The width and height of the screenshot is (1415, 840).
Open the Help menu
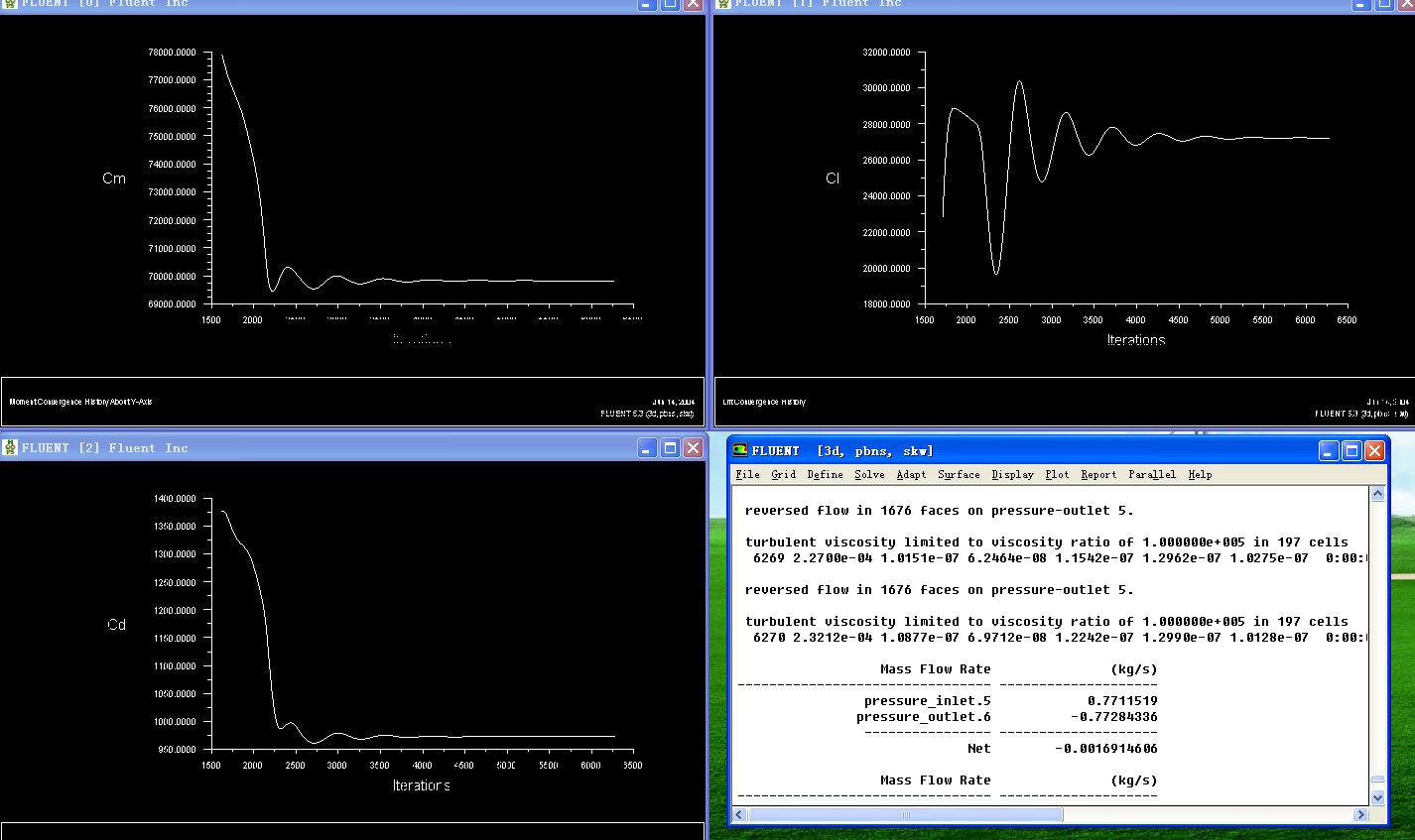pyautogui.click(x=1200, y=475)
